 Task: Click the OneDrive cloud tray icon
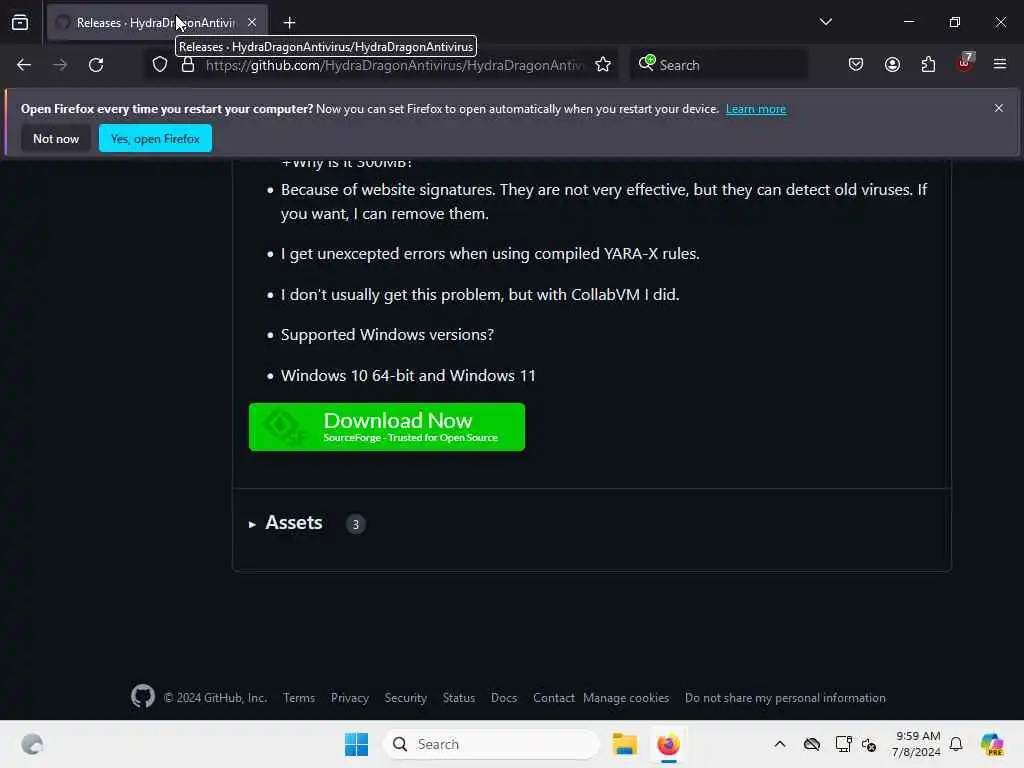coord(812,744)
